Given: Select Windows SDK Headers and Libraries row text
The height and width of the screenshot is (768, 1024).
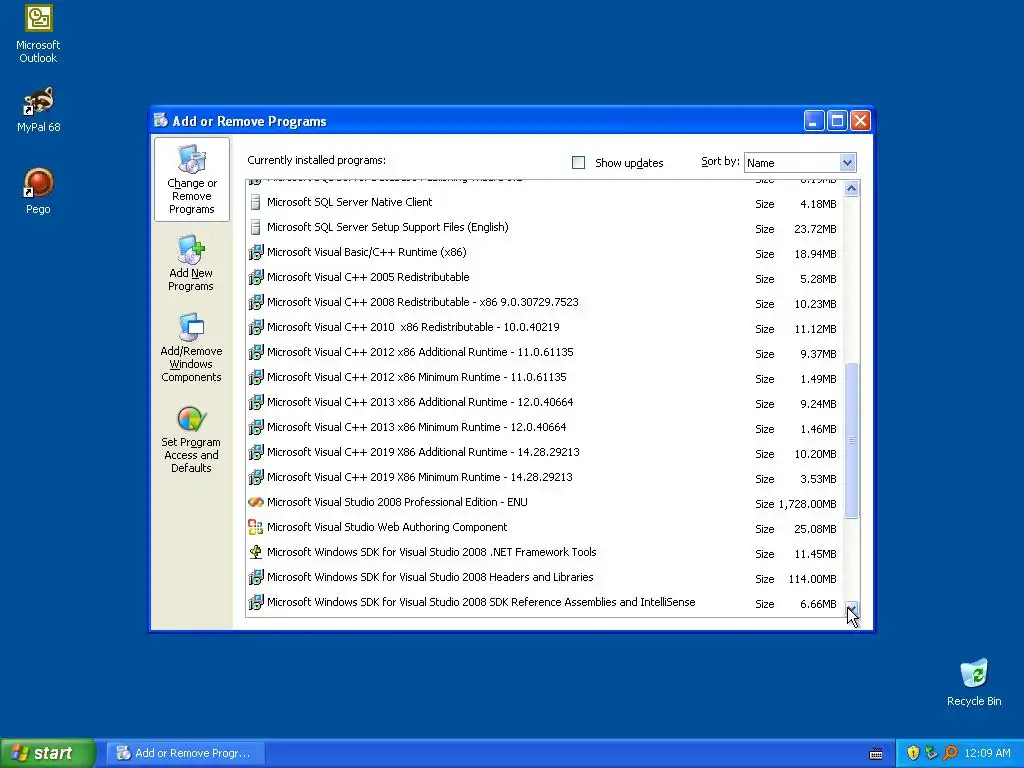Looking at the screenshot, I should click(x=430, y=577).
